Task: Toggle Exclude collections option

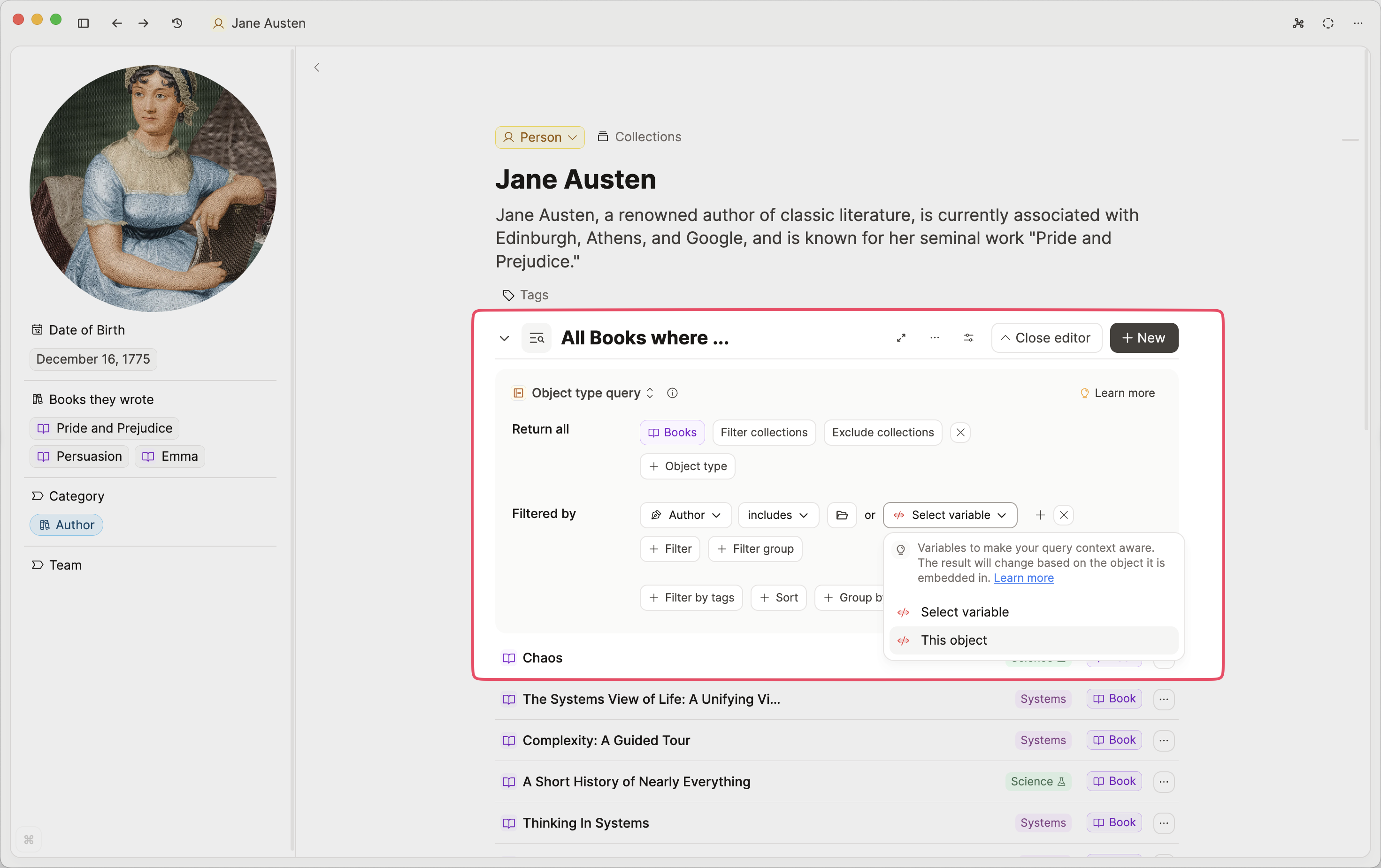Action: pyautogui.click(x=882, y=432)
